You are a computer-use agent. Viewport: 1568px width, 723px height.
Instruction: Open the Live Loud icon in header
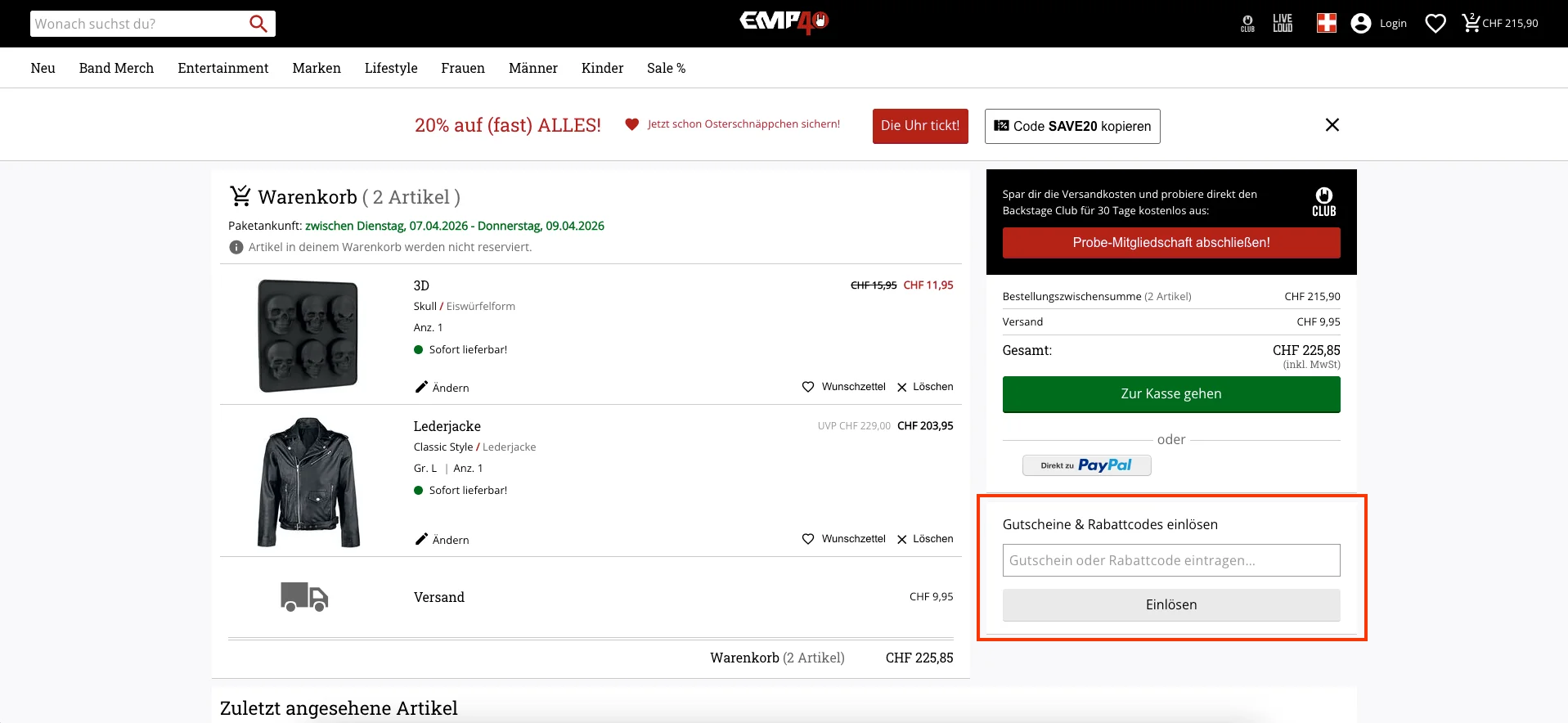pos(1283,24)
